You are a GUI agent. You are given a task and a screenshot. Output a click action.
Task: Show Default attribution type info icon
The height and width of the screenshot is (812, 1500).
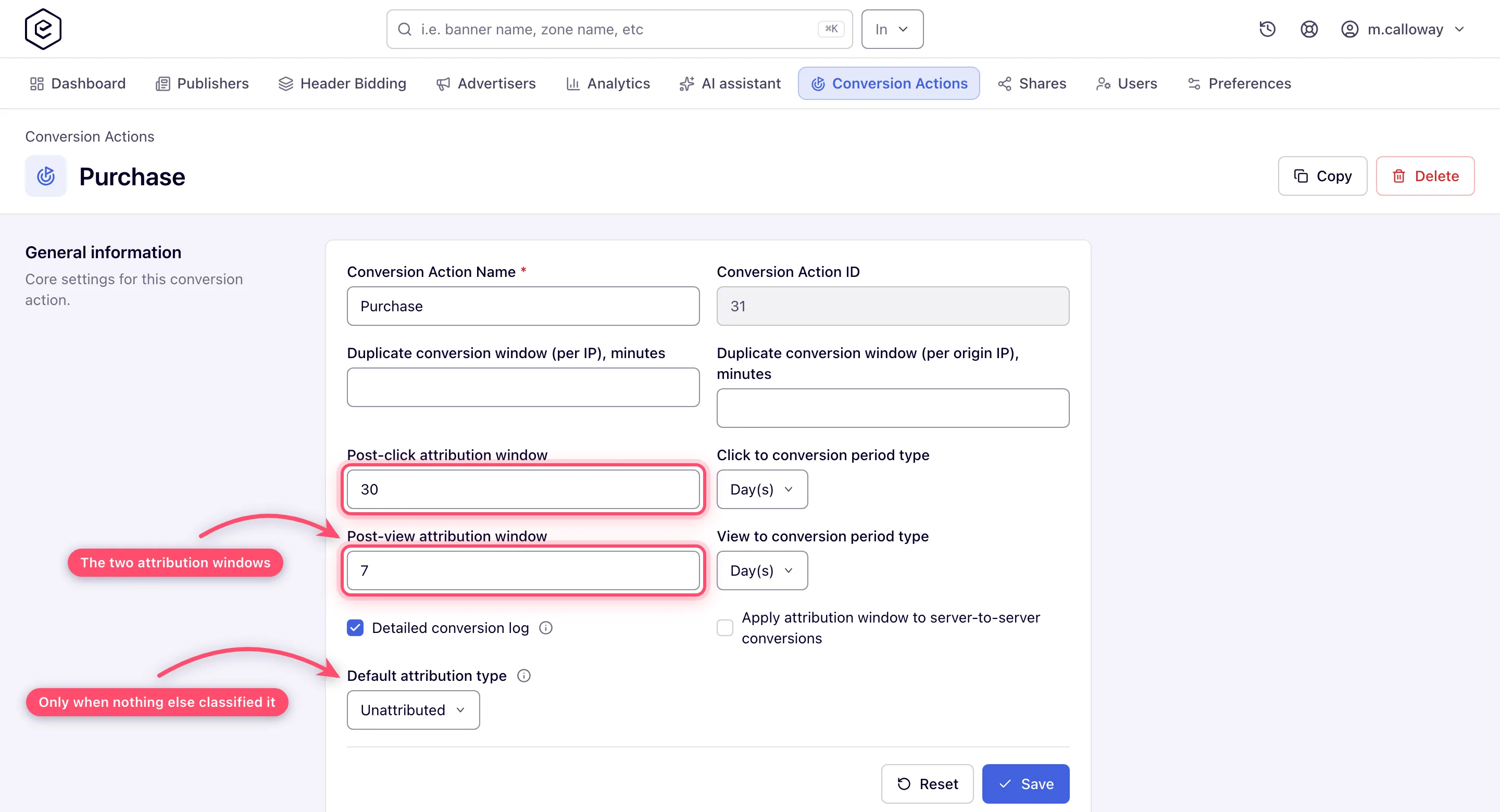coord(524,675)
